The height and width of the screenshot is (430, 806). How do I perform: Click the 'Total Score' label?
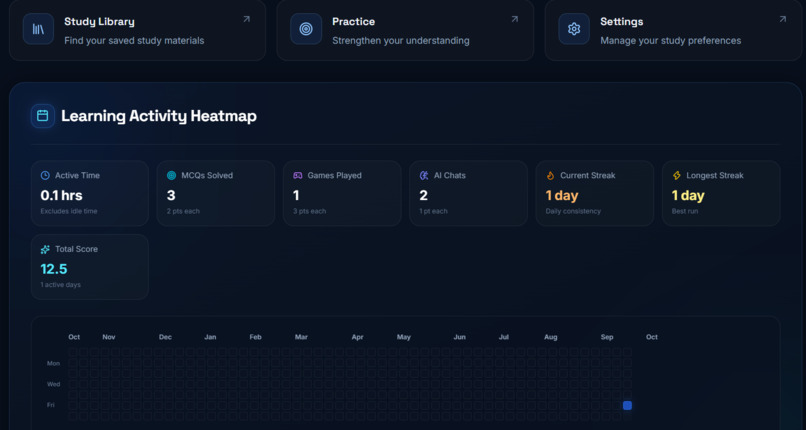[76, 249]
